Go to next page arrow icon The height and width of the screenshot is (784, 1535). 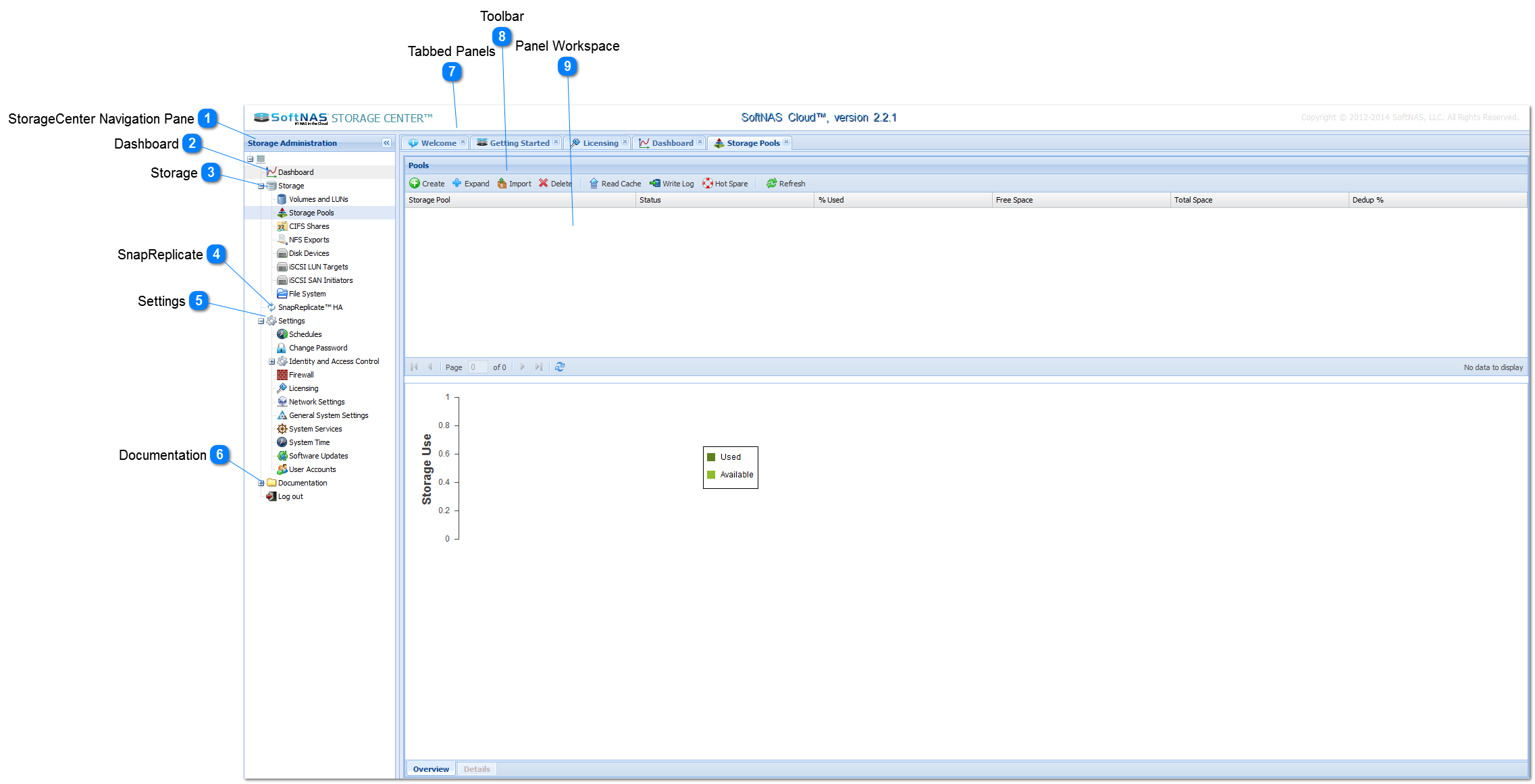pos(522,367)
